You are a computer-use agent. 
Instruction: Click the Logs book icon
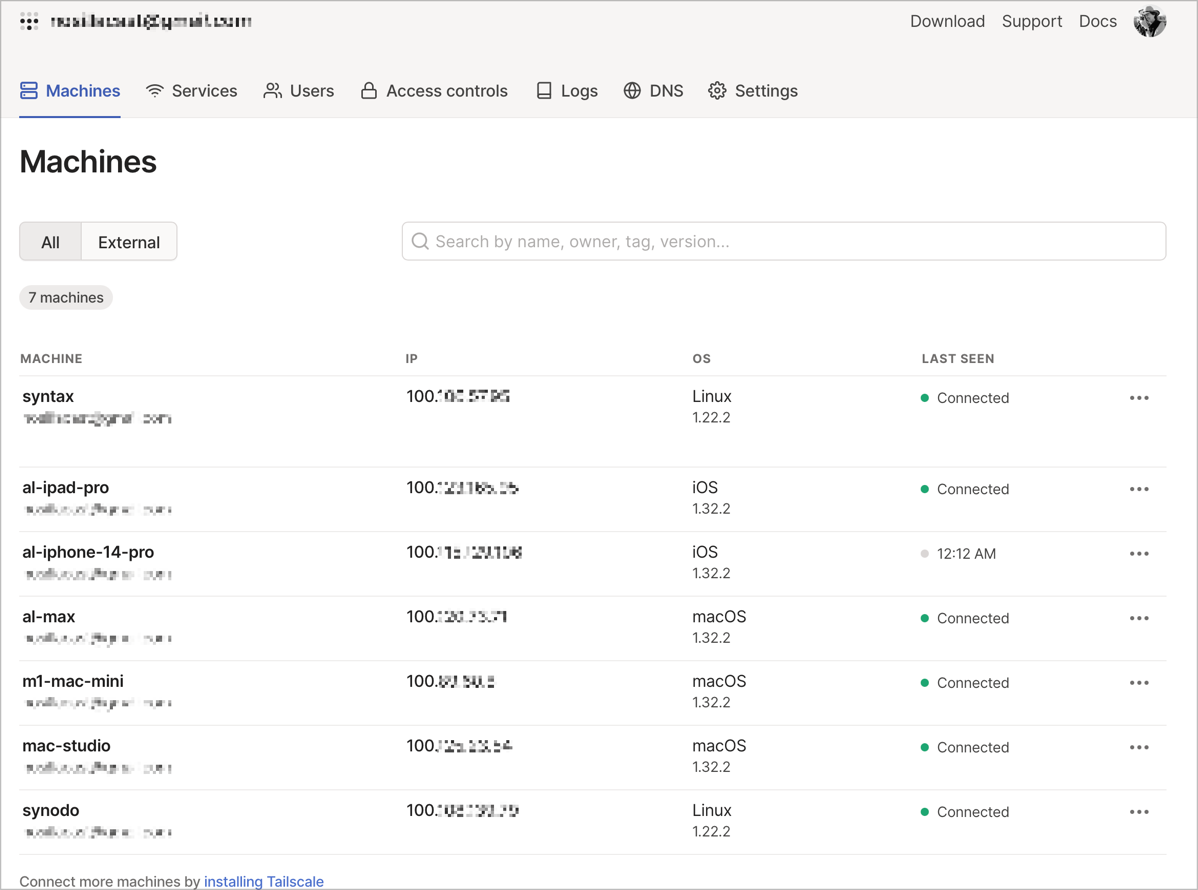tap(544, 91)
